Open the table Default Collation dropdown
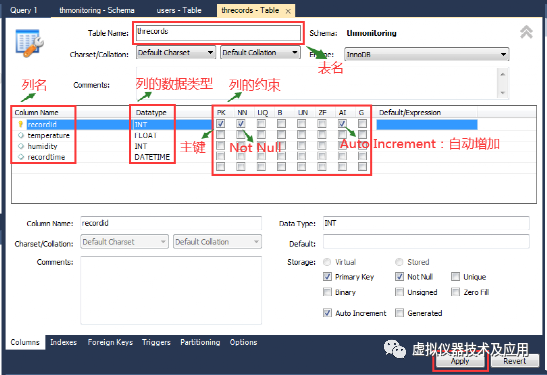 260,53
